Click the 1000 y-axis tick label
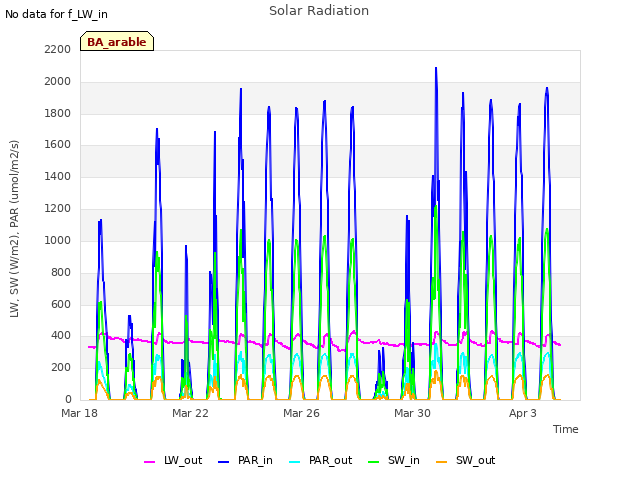This screenshot has height=480, width=640. pos(58,240)
